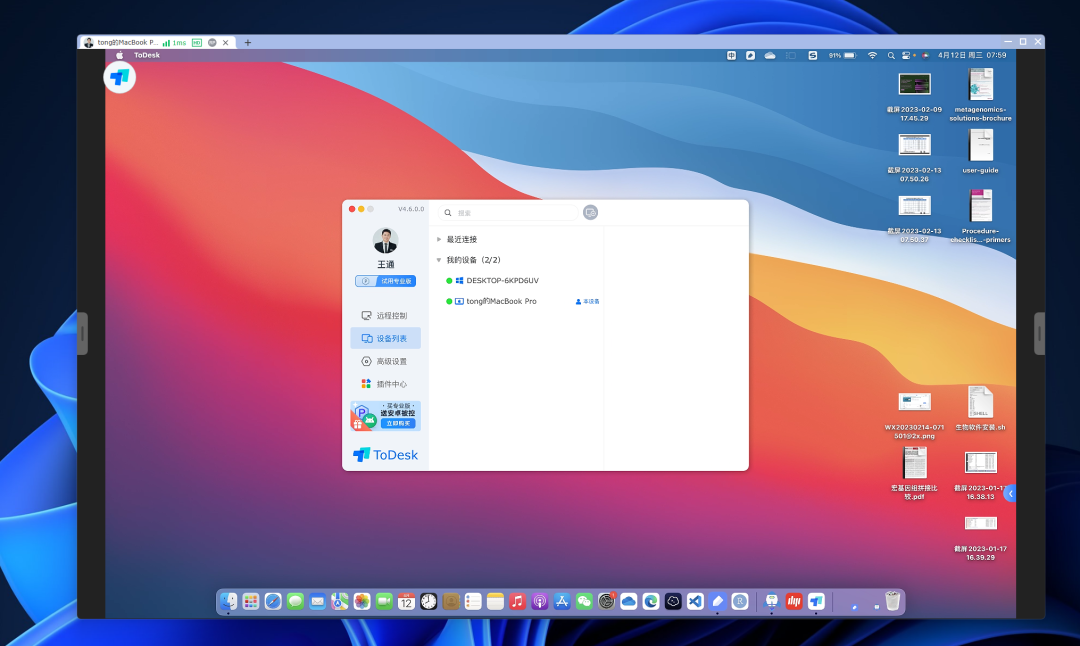Click the ToDesk logo at sidebar bottom
Viewport: 1080px width, 646px height.
(385, 455)
